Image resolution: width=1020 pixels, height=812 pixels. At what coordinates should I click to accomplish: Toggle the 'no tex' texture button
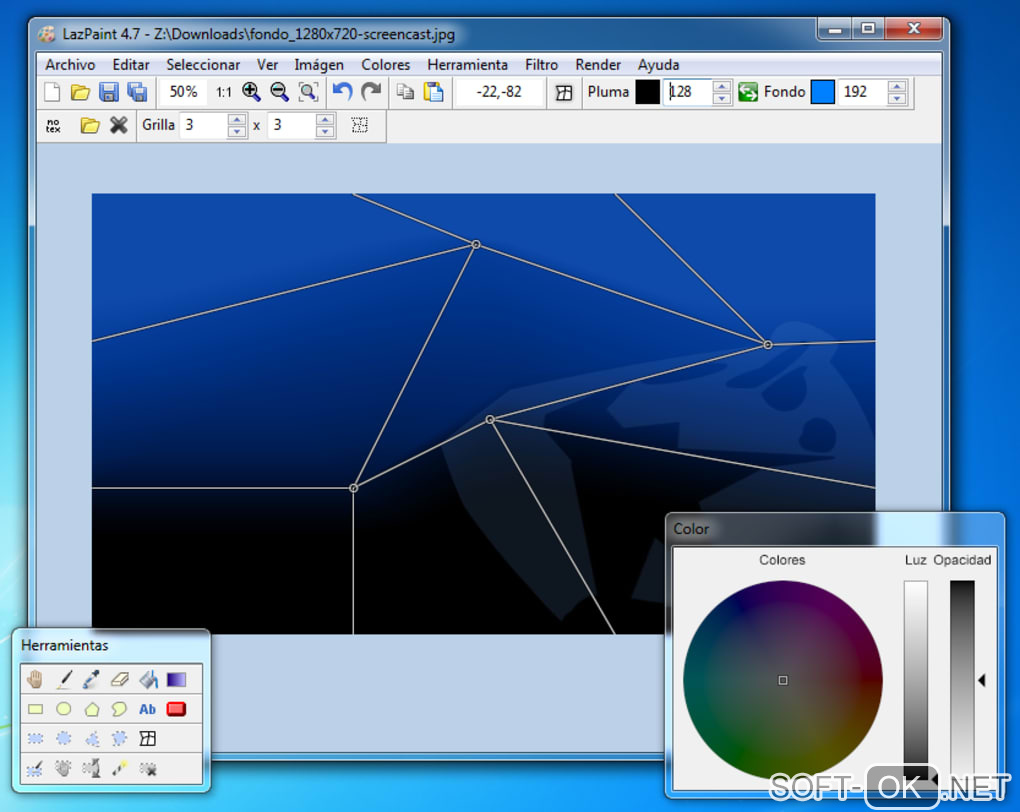[x=54, y=125]
